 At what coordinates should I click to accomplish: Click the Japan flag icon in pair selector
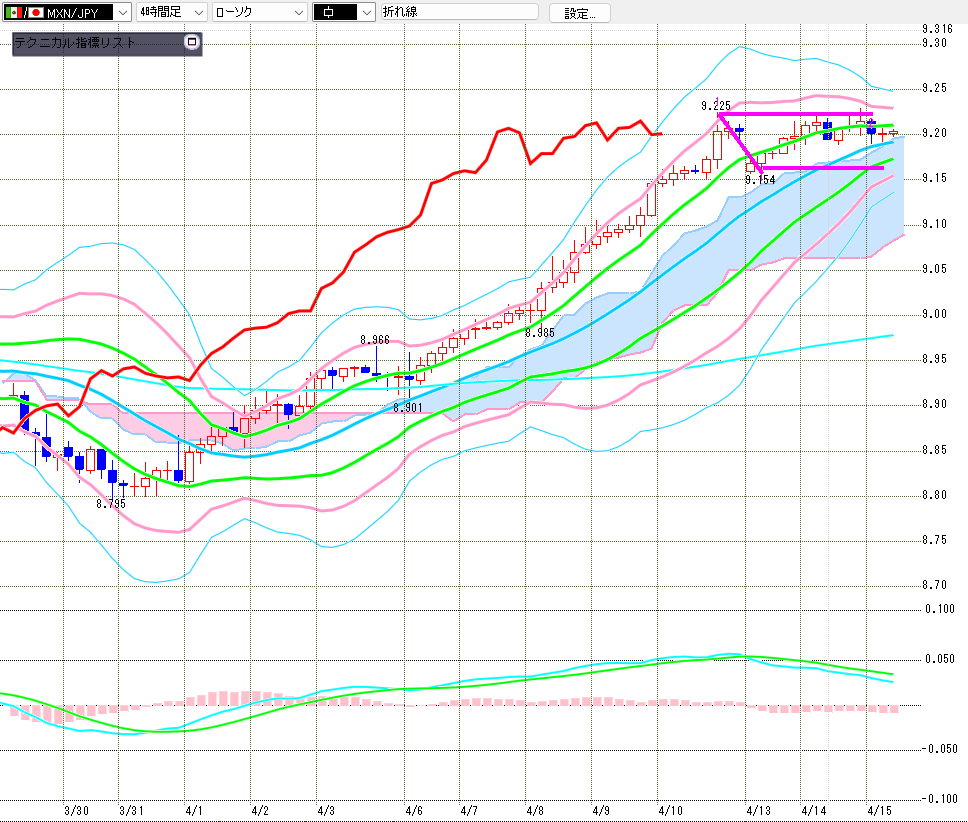tap(36, 12)
